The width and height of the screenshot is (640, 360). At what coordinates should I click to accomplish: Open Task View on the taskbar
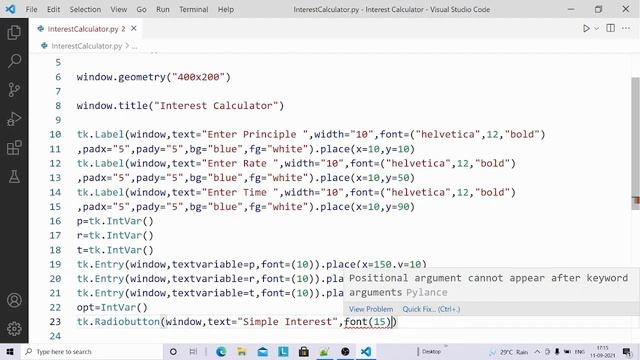[193, 351]
